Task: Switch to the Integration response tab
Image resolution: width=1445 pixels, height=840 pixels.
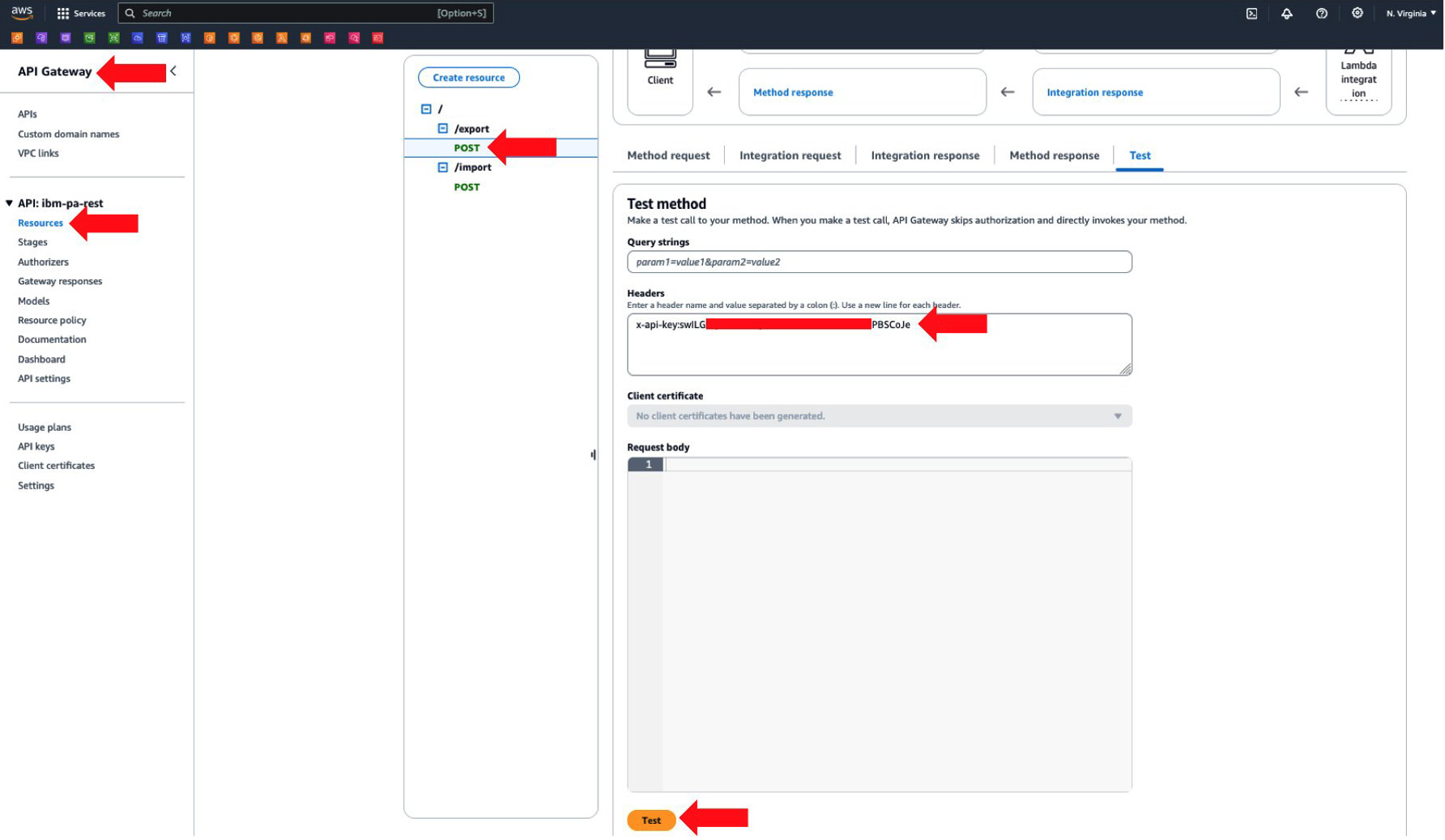Action: (x=926, y=156)
